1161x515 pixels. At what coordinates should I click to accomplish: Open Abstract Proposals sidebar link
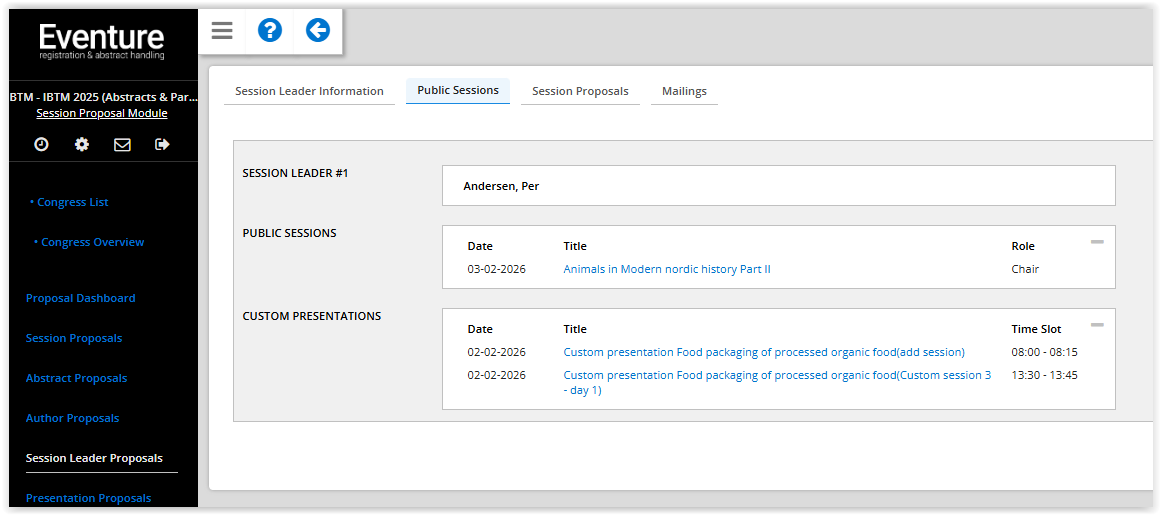pyautogui.click(x=76, y=378)
